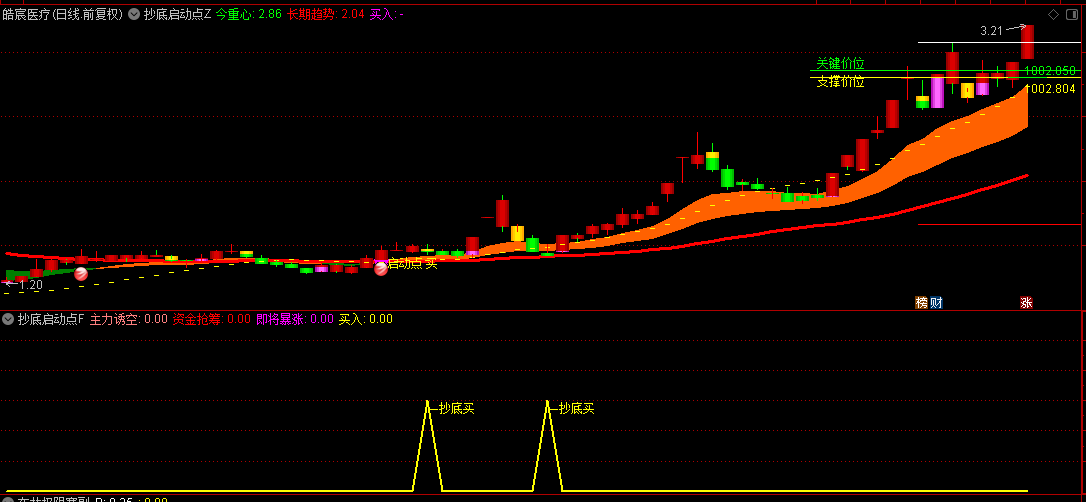Click the 关键价位 line label
1086x502 pixels.
point(840,64)
